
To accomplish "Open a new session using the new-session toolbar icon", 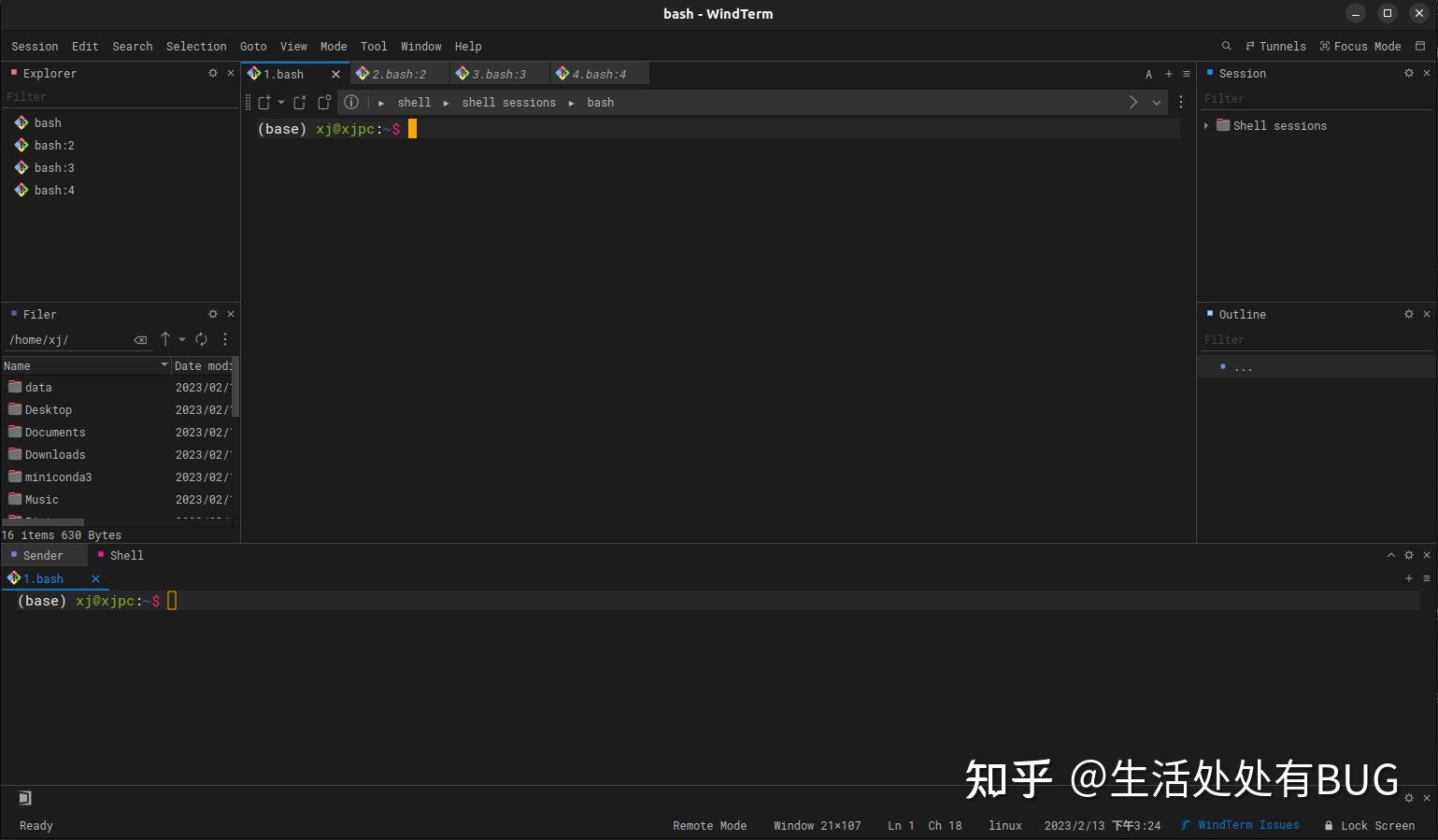I will [x=264, y=103].
